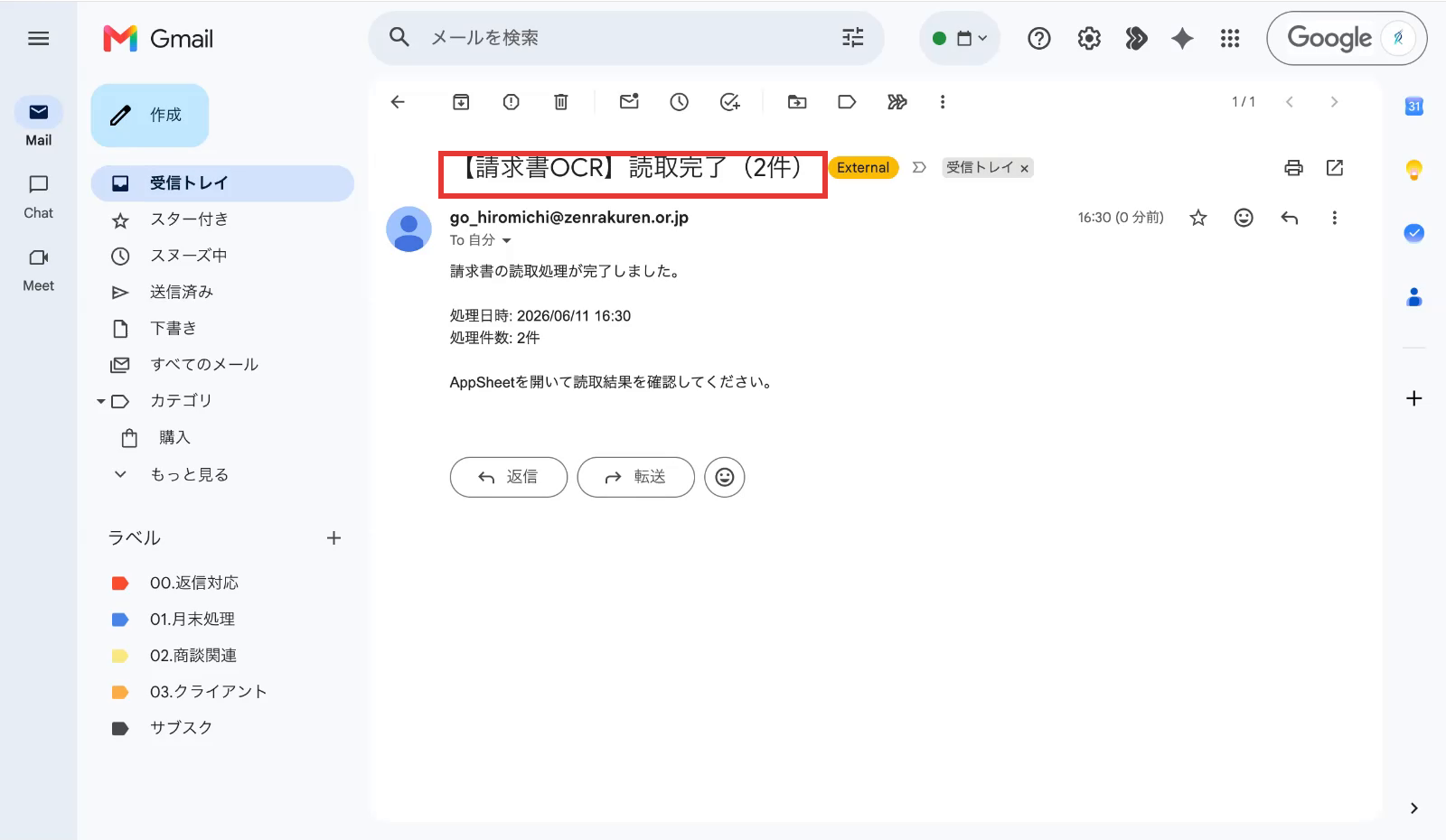Star this message

point(1198,218)
